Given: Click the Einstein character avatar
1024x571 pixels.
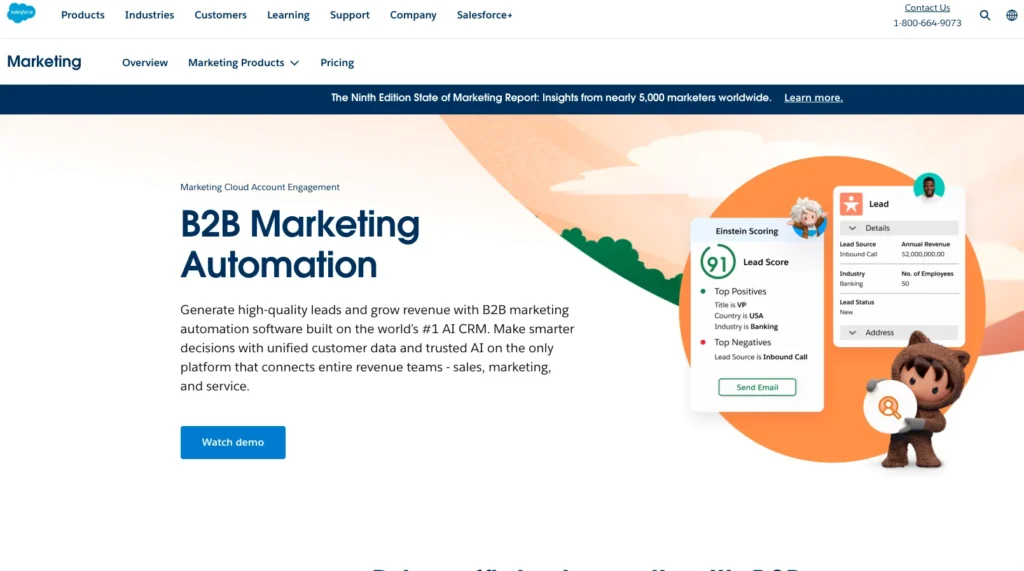Looking at the screenshot, I should [808, 218].
